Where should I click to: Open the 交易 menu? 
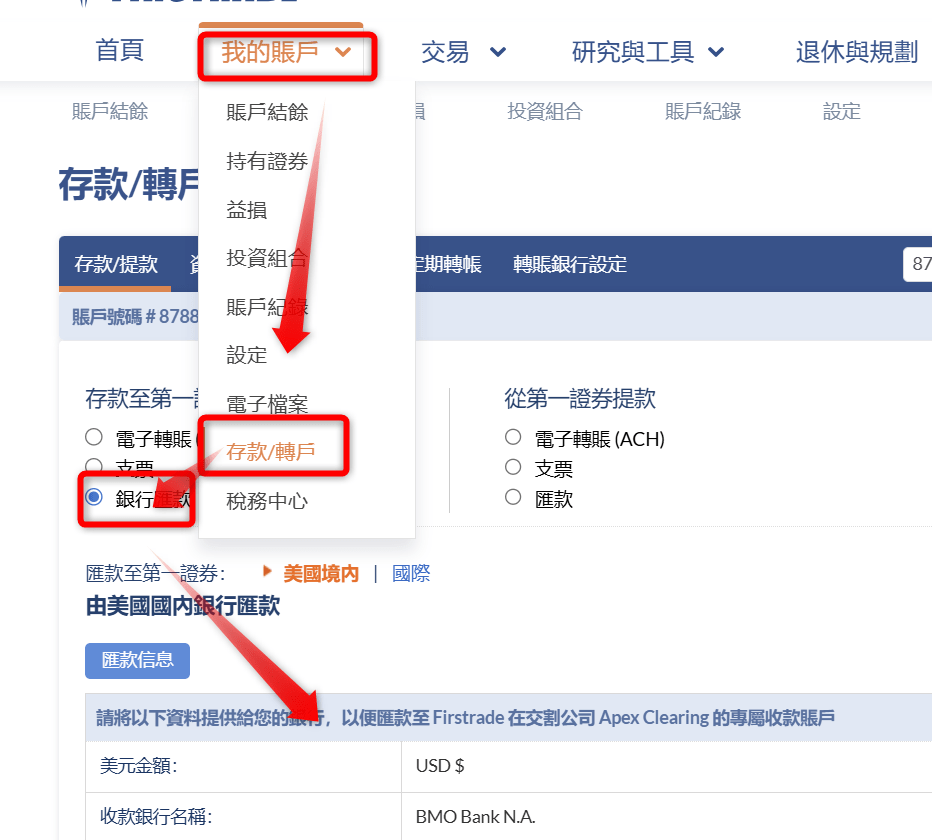pyautogui.click(x=445, y=52)
